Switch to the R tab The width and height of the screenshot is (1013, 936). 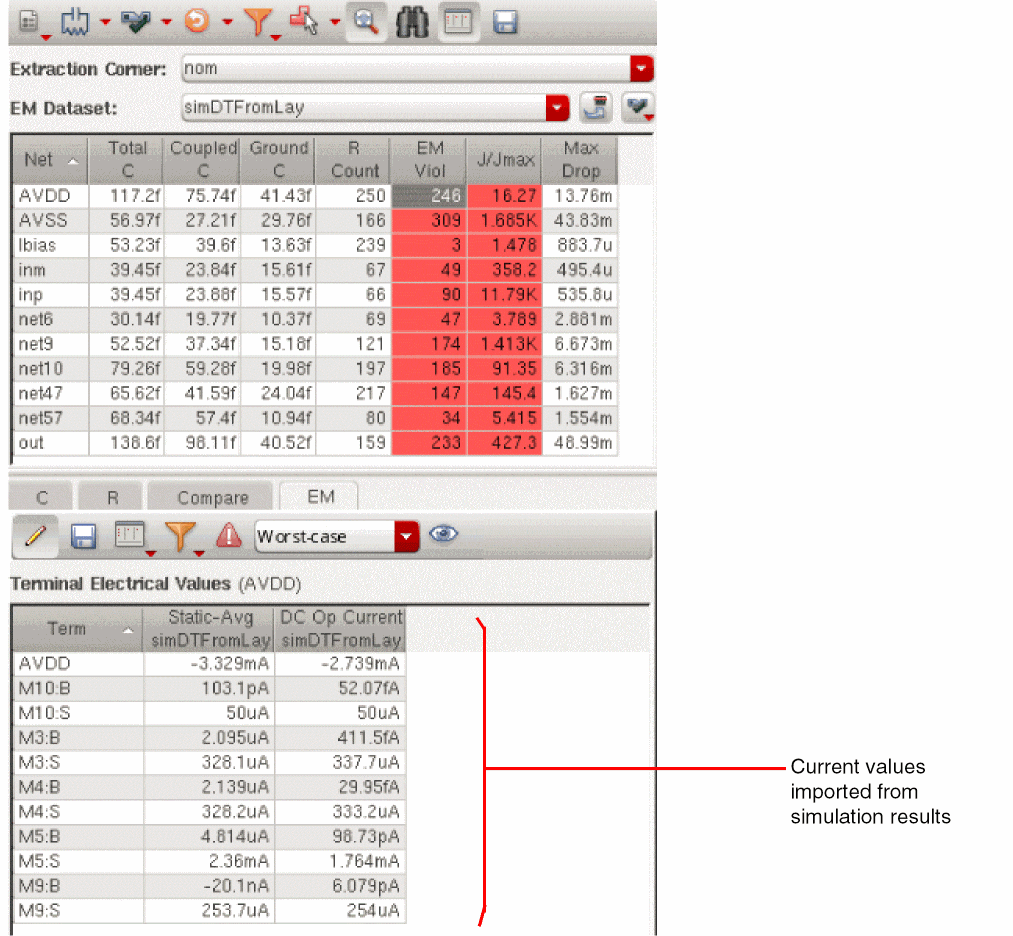[x=112, y=497]
